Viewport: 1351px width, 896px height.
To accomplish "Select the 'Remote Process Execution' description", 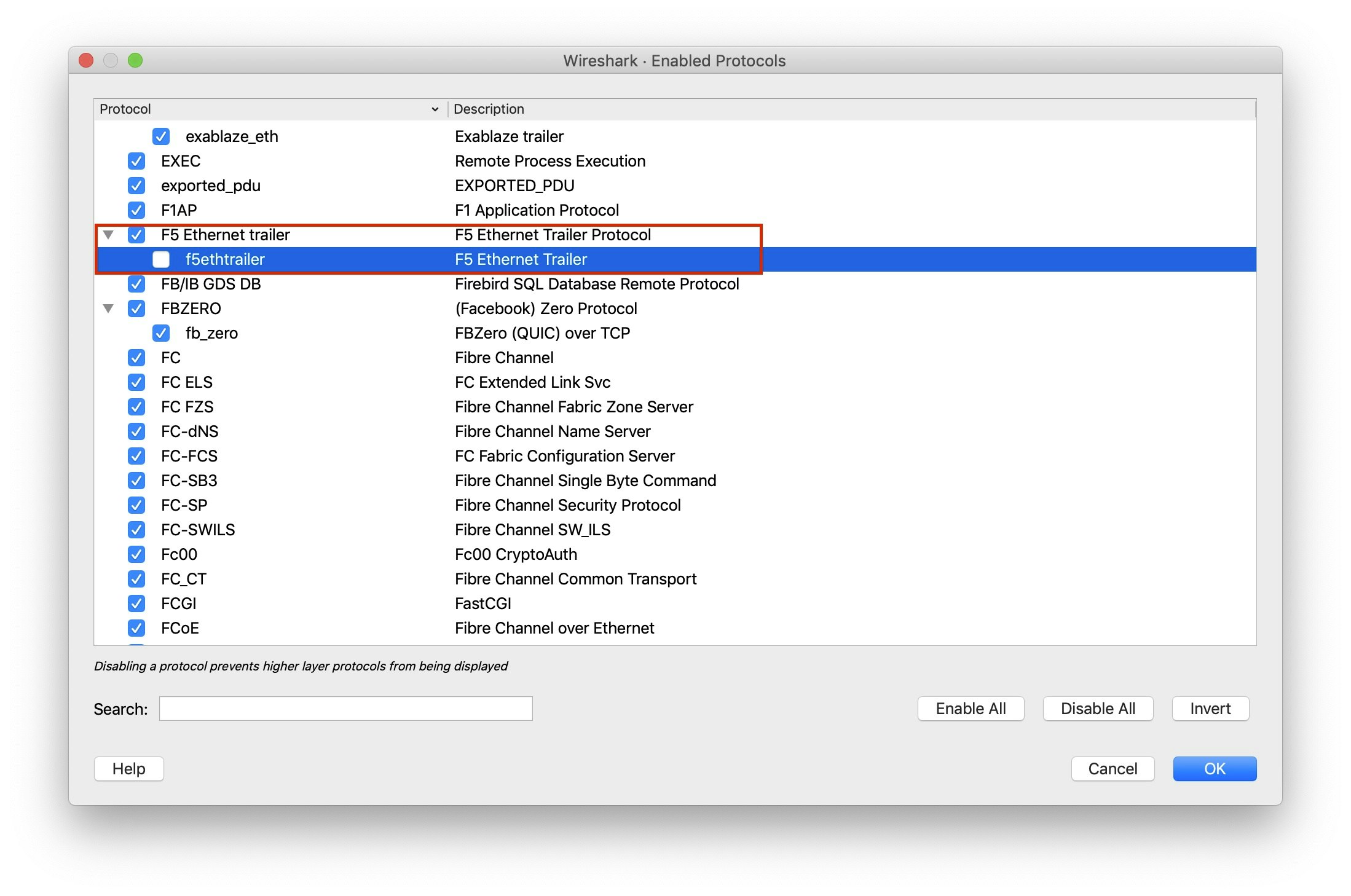I will (550, 161).
